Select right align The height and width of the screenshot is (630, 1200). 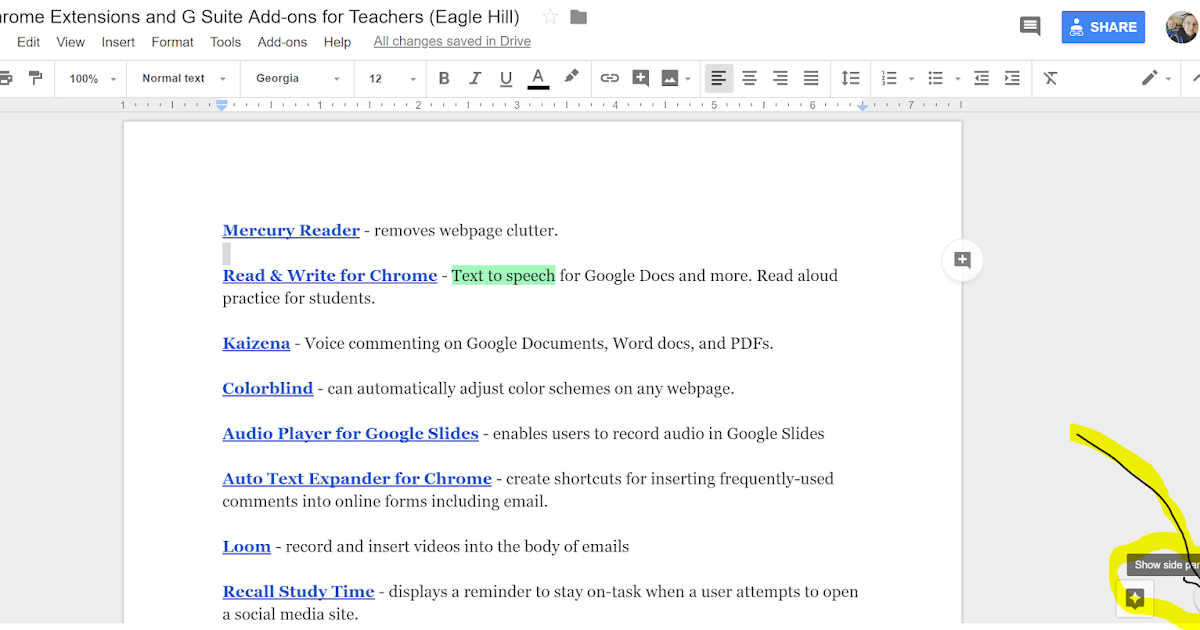click(780, 78)
